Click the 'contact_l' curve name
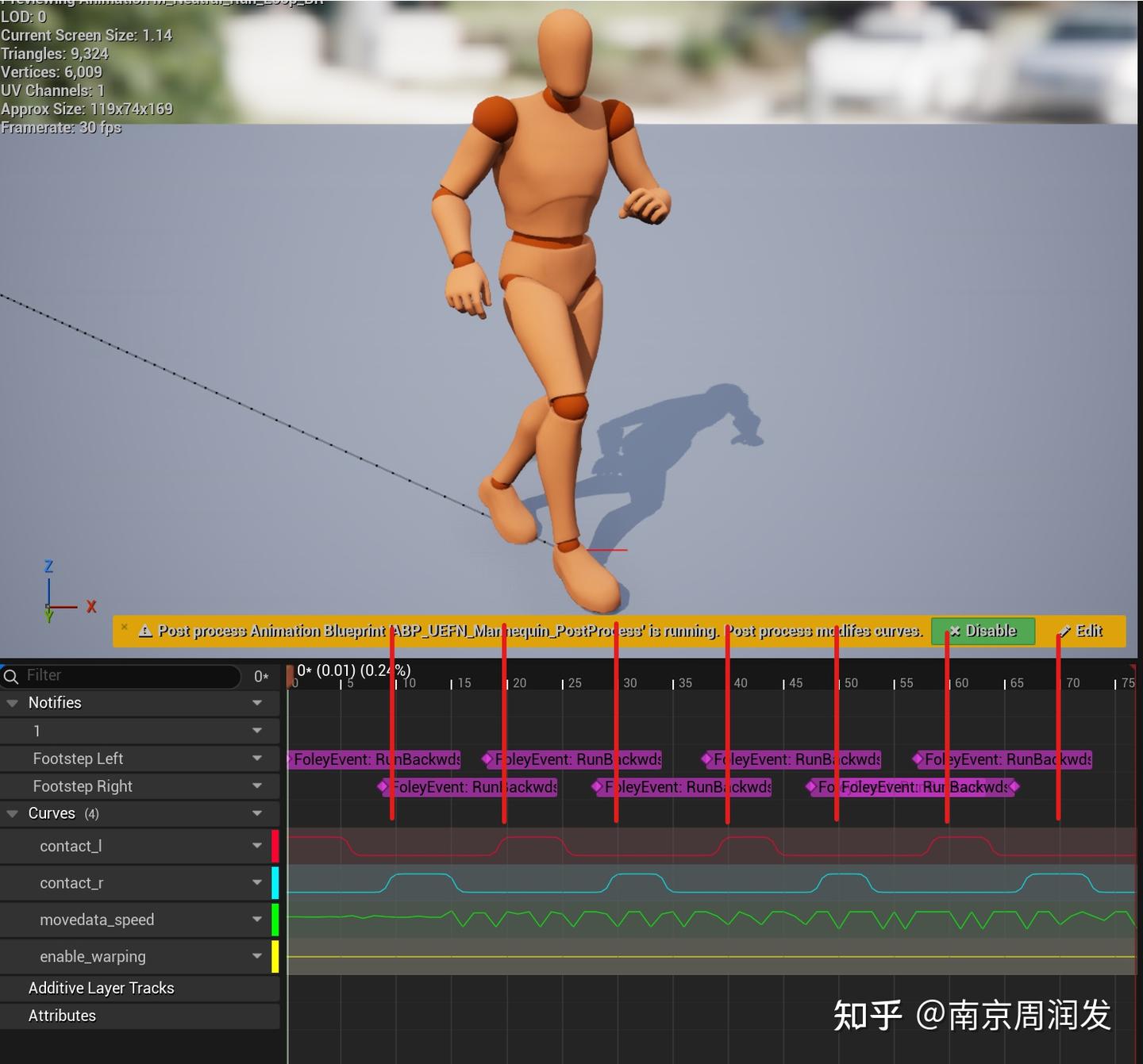 click(71, 846)
